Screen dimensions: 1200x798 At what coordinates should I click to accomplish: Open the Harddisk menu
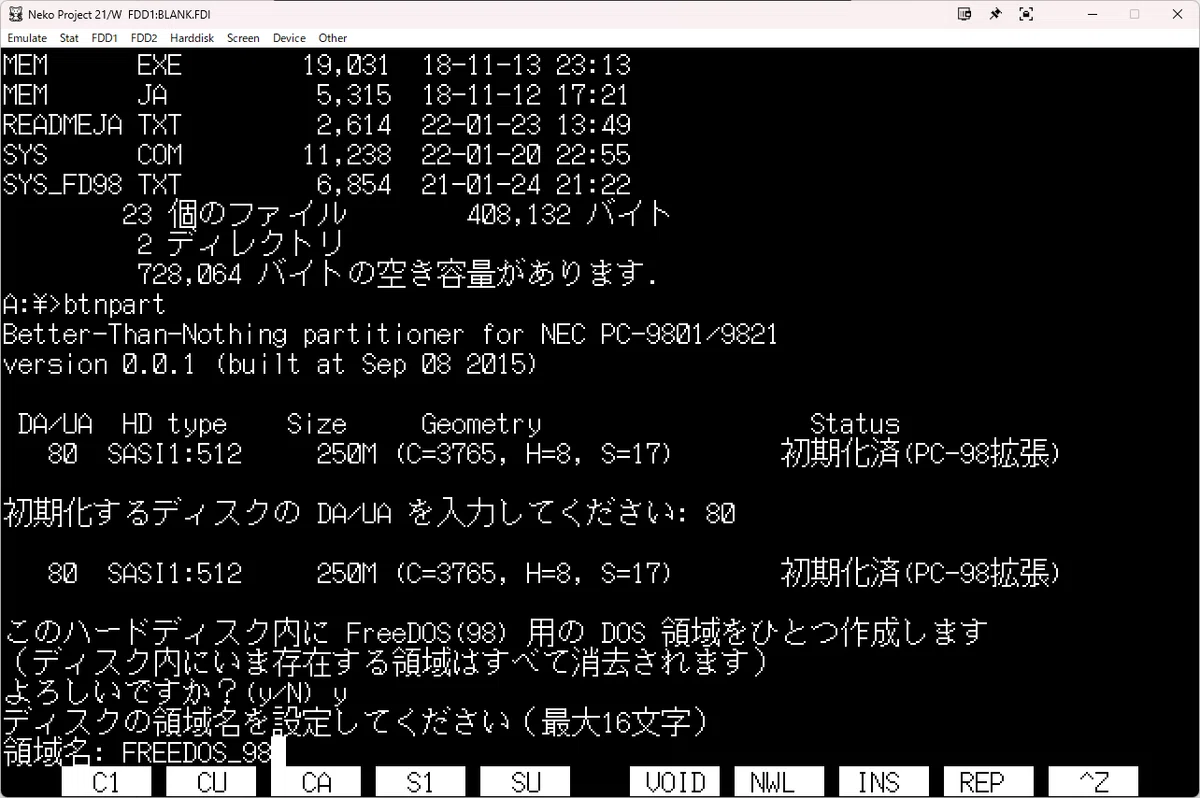pos(193,38)
